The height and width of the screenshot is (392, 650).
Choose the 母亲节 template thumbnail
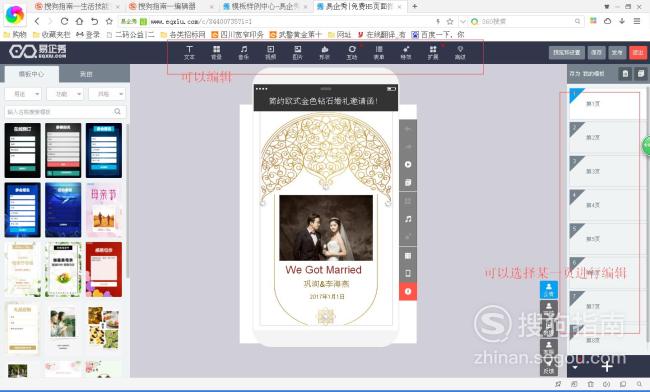coord(104,210)
